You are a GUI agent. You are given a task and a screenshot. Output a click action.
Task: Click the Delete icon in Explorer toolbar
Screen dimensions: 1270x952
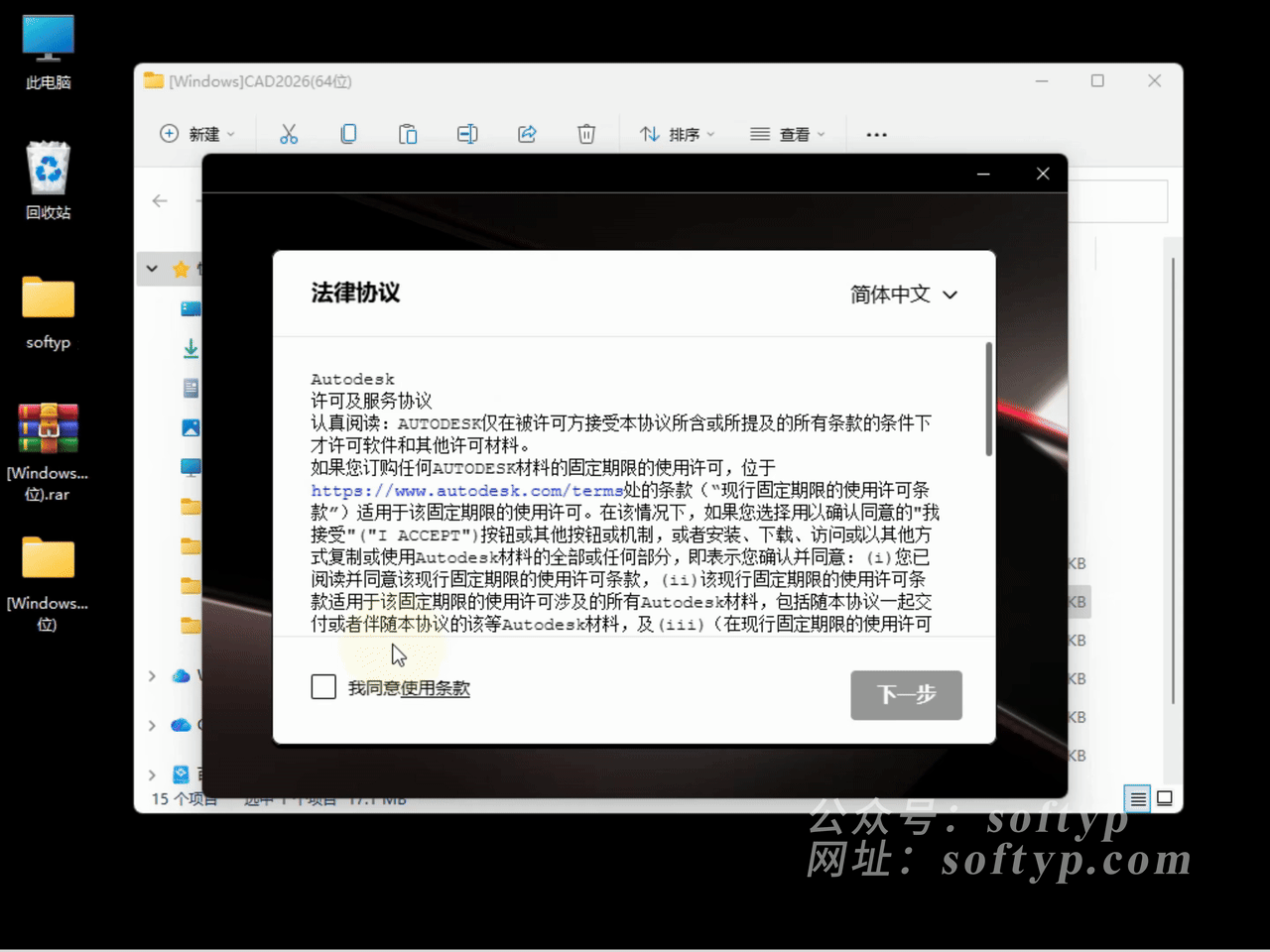586,134
